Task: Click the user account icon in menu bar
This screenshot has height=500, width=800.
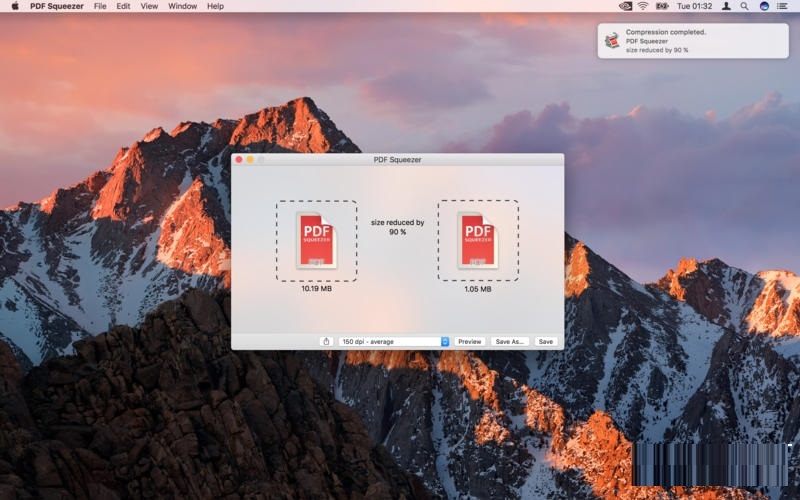Action: pos(726,6)
